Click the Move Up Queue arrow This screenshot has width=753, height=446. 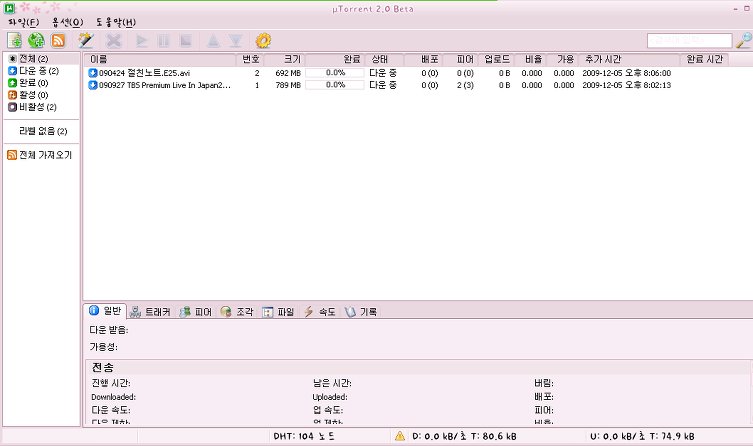[x=213, y=40]
